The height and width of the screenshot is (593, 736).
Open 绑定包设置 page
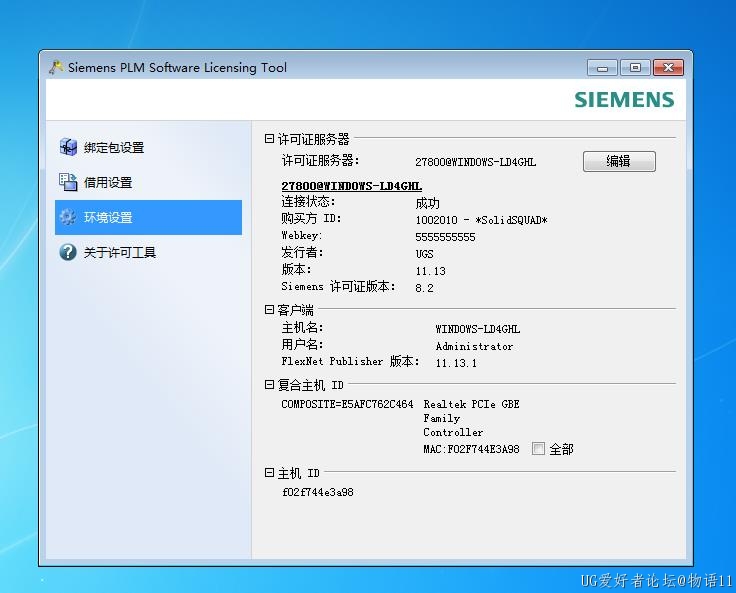pos(148,147)
